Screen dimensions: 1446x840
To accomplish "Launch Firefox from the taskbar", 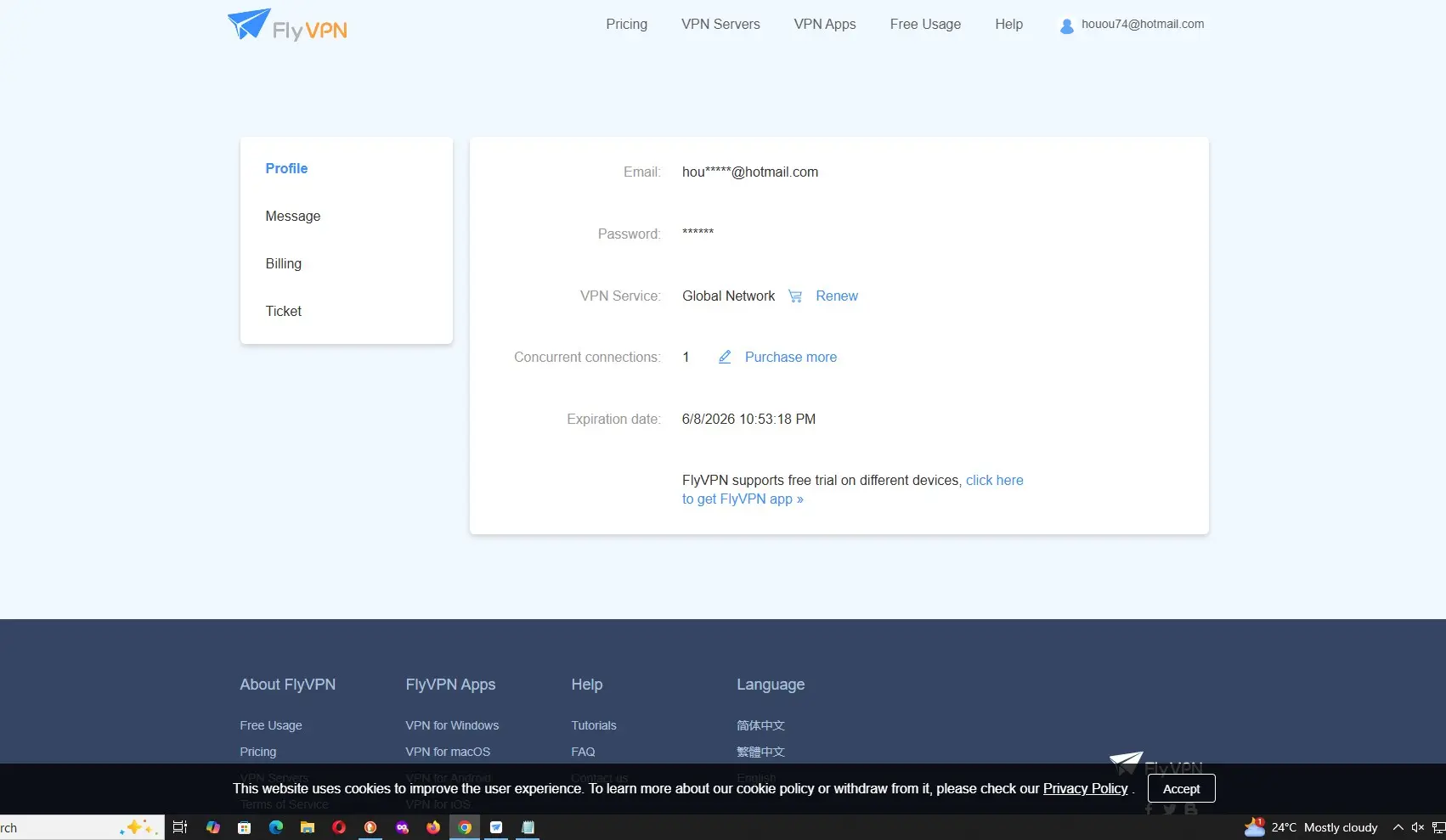I will point(433,827).
